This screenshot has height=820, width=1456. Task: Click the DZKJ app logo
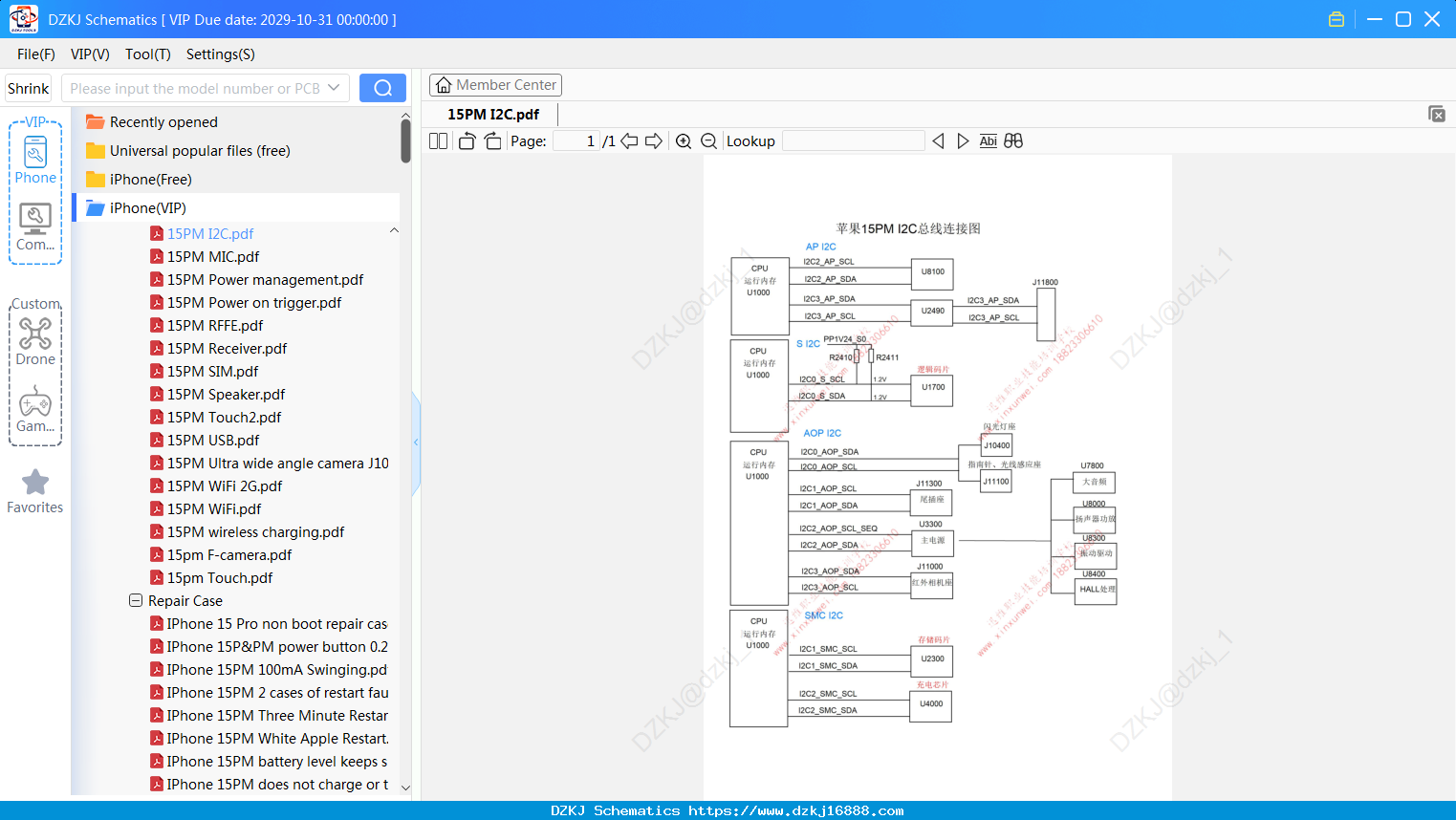tap(23, 19)
